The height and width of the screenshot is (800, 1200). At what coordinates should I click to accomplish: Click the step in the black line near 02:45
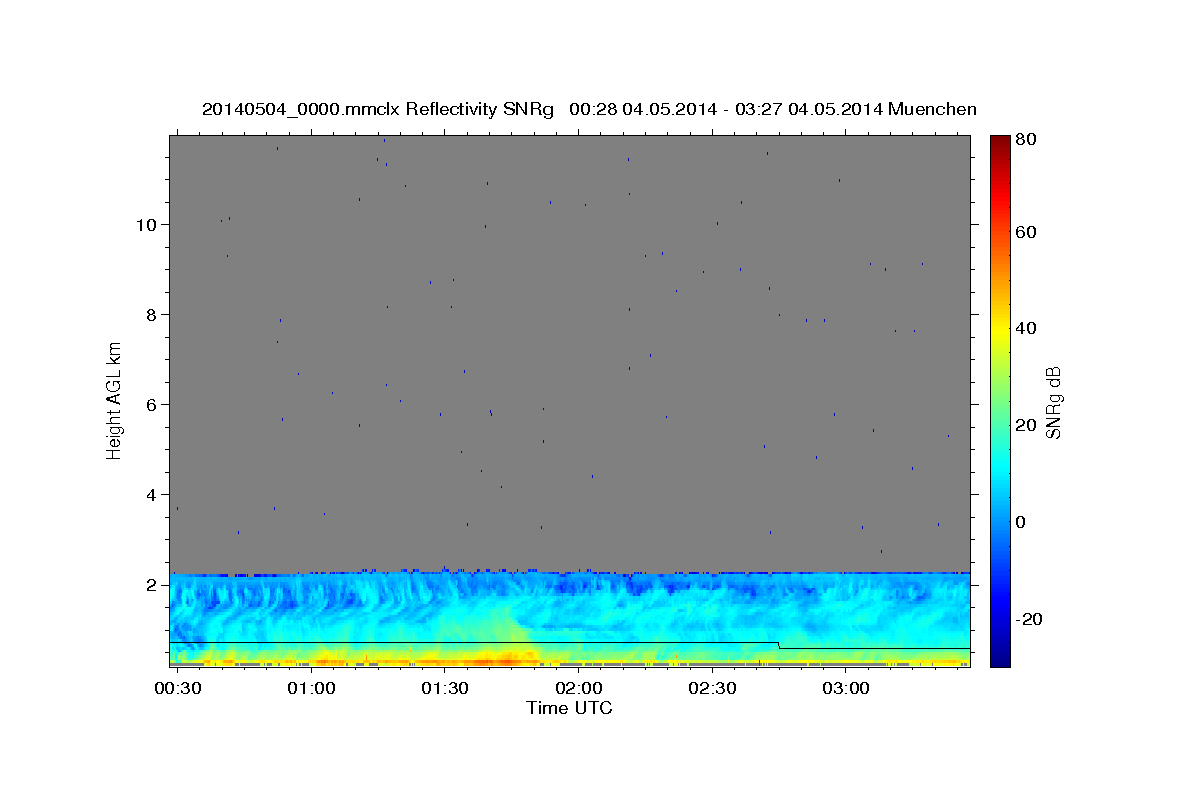(779, 645)
